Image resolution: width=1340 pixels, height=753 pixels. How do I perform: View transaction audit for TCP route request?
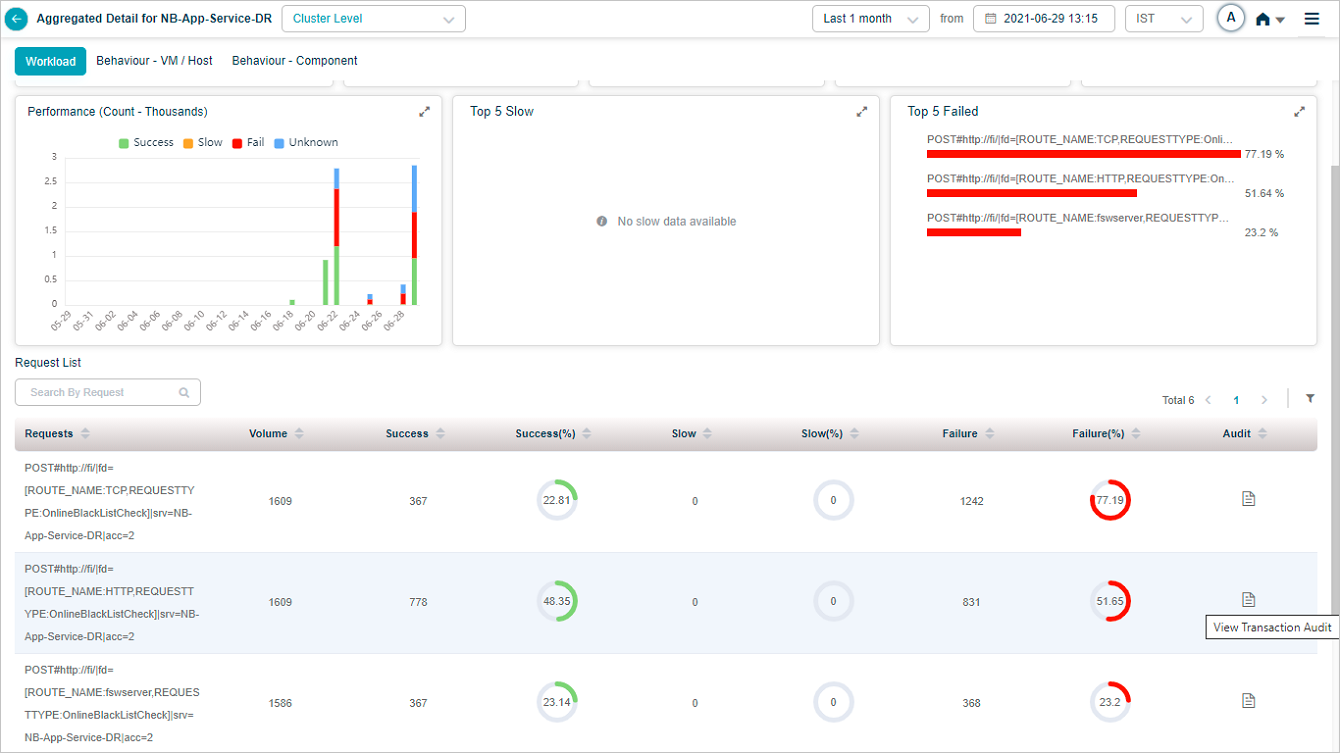click(1248, 499)
